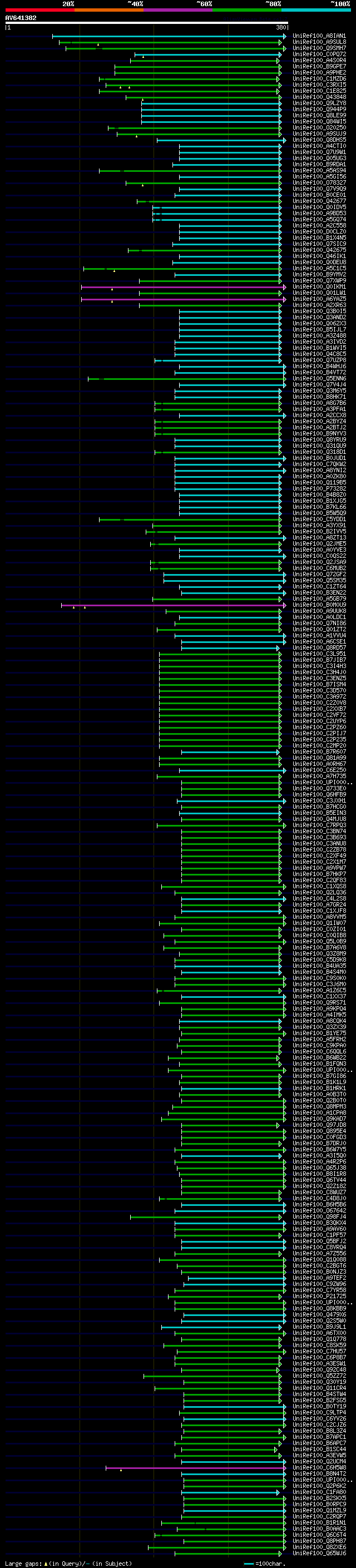Select hit label UniRef100_C6E250

[x=319, y=770]
